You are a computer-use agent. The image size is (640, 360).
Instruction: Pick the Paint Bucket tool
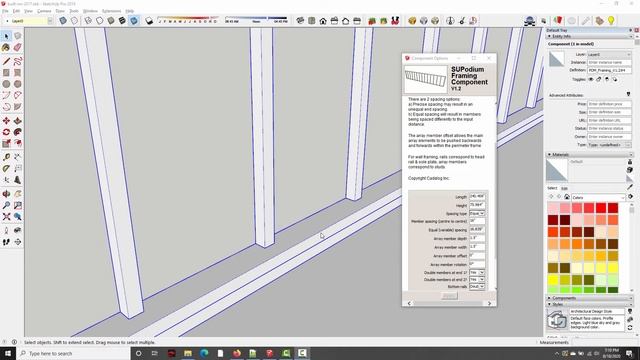(x=6, y=48)
